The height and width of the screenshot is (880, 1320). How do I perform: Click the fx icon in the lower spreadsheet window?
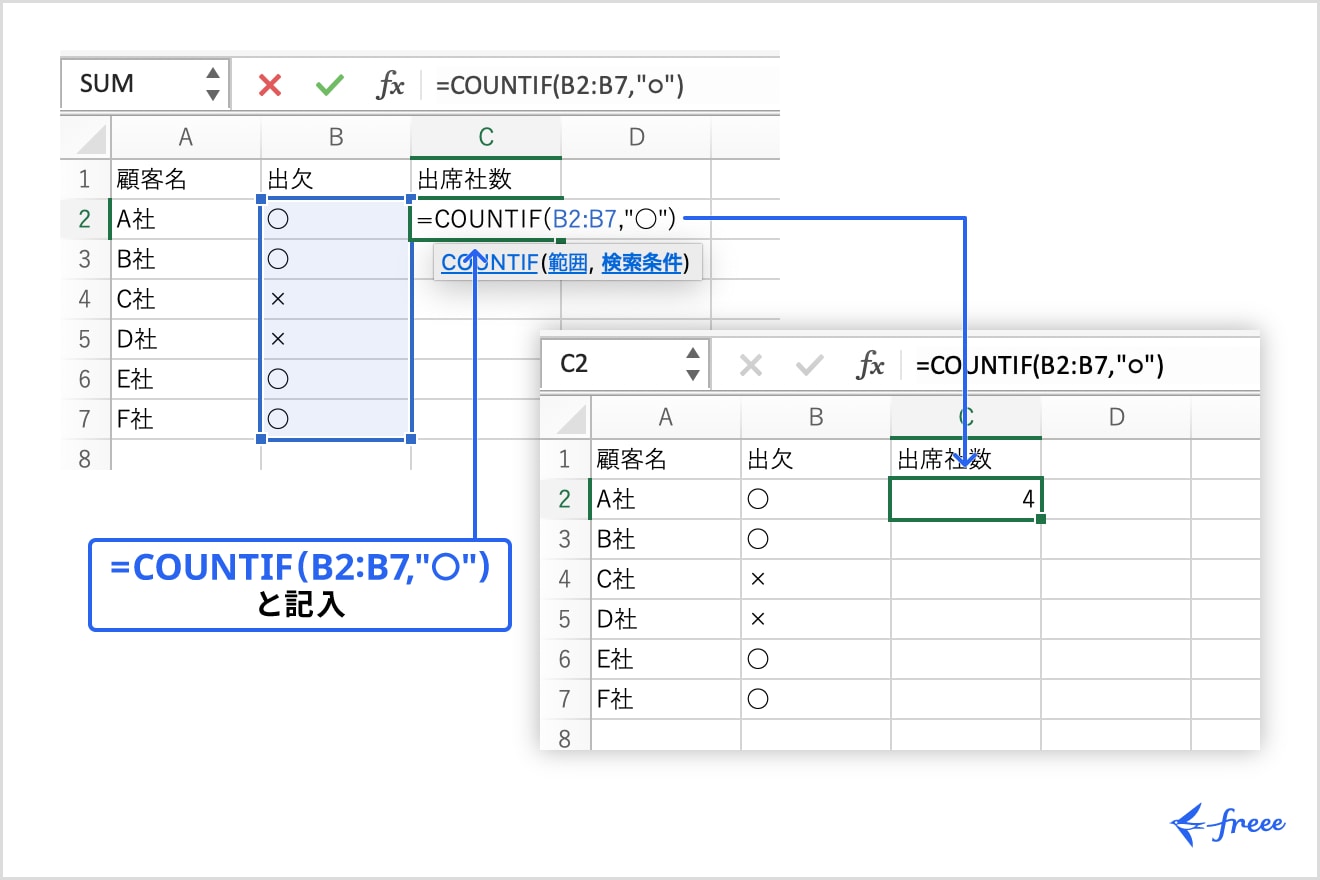(x=870, y=364)
